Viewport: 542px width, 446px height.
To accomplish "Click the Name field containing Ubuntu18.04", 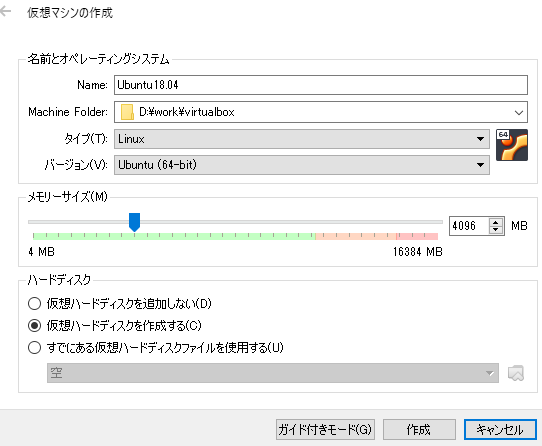I will pyautogui.click(x=321, y=85).
